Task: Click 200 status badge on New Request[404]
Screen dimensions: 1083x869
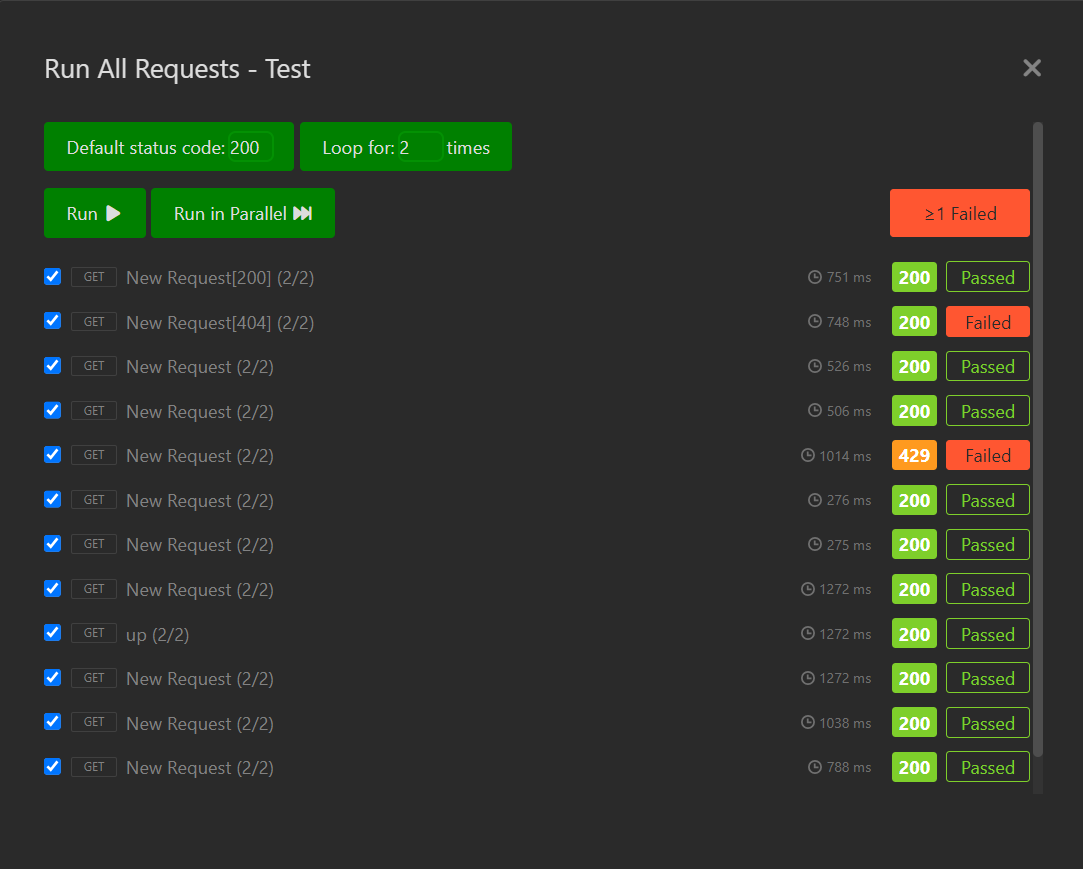Action: (914, 322)
